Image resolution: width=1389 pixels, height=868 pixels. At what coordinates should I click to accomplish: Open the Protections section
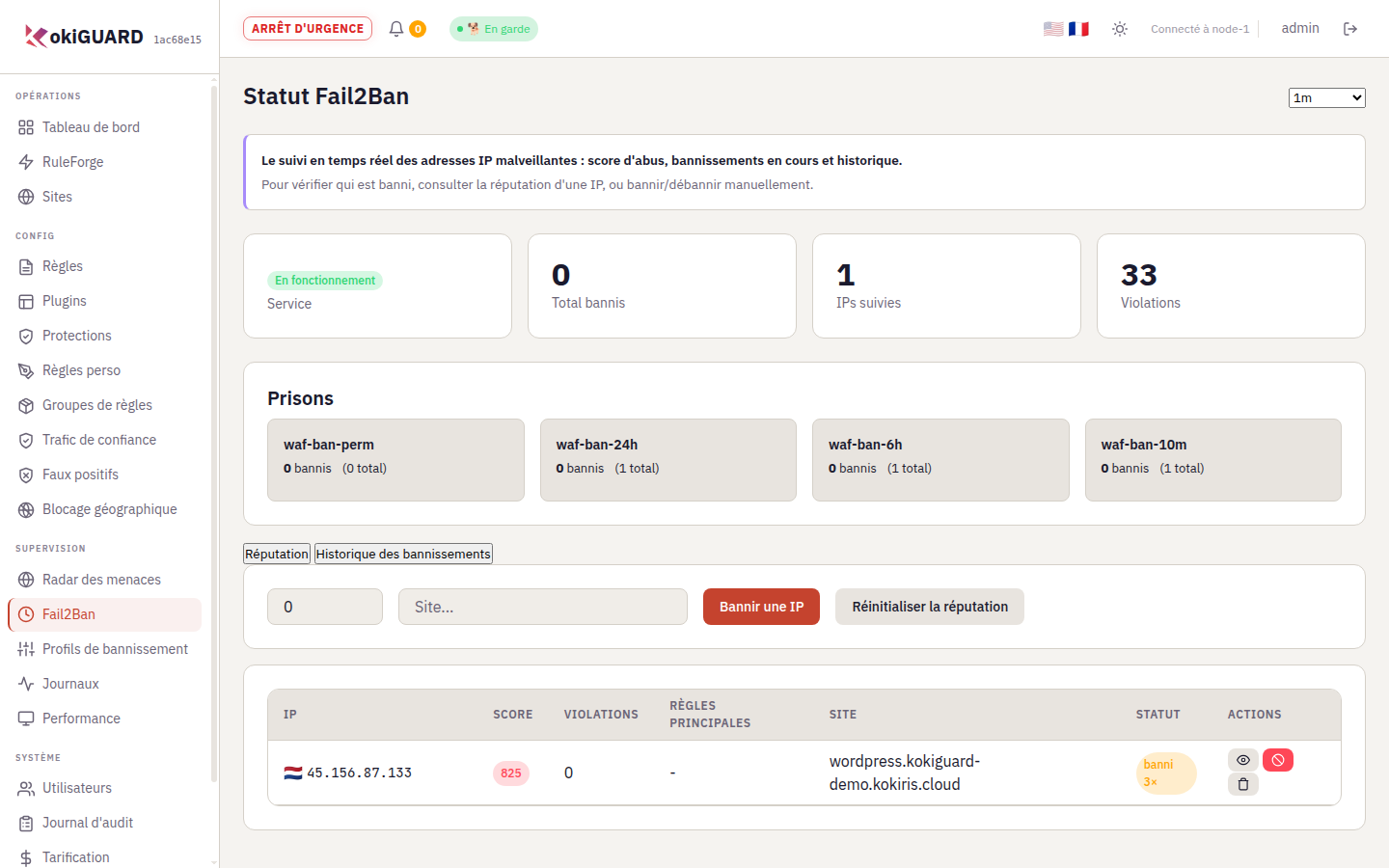pos(104,336)
